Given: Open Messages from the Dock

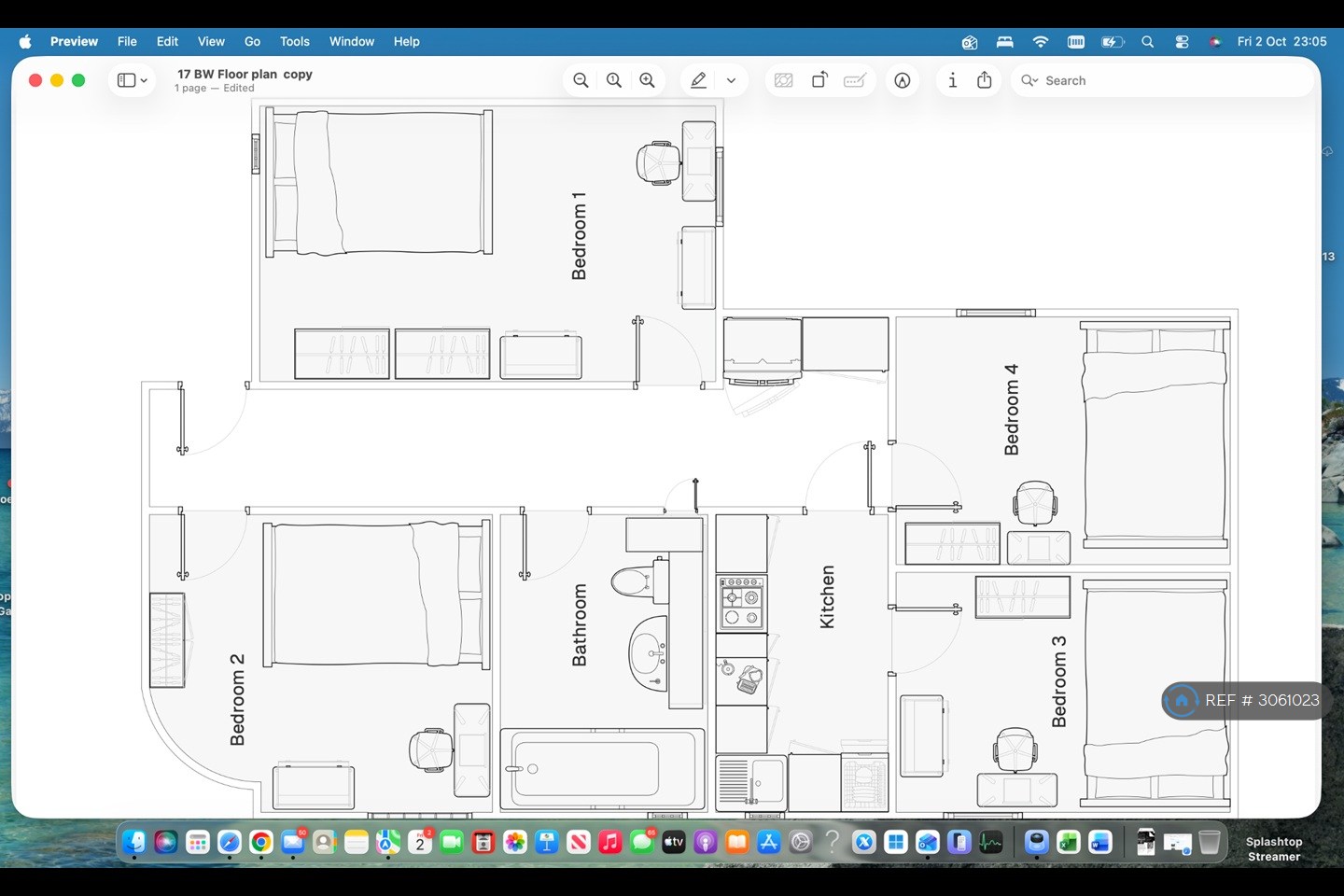Looking at the screenshot, I should pyautogui.click(x=642, y=842).
